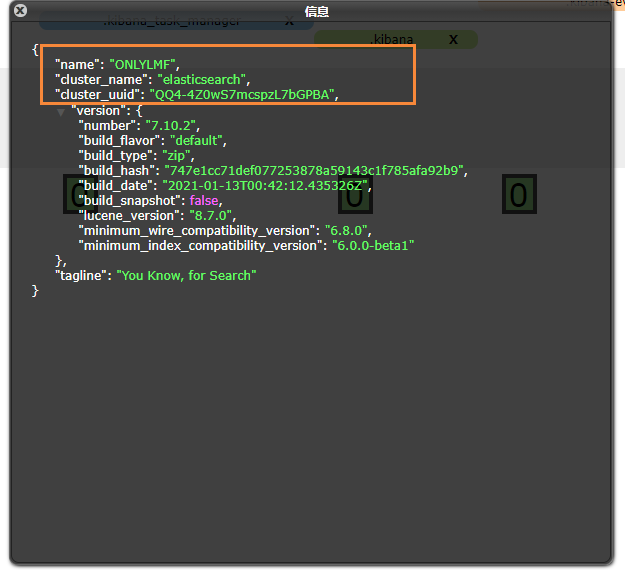Click the 信息 dialog title

point(316,12)
